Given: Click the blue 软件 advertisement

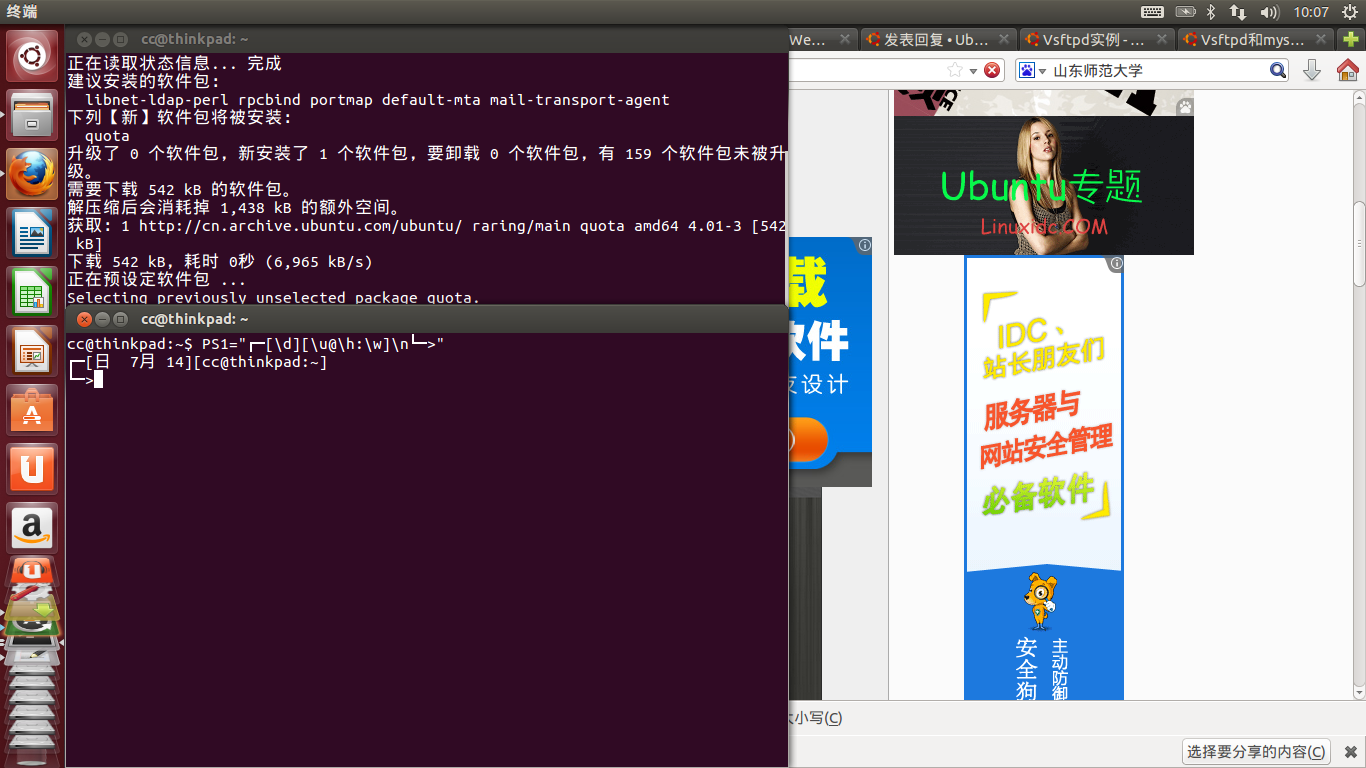Looking at the screenshot, I should point(830,362).
